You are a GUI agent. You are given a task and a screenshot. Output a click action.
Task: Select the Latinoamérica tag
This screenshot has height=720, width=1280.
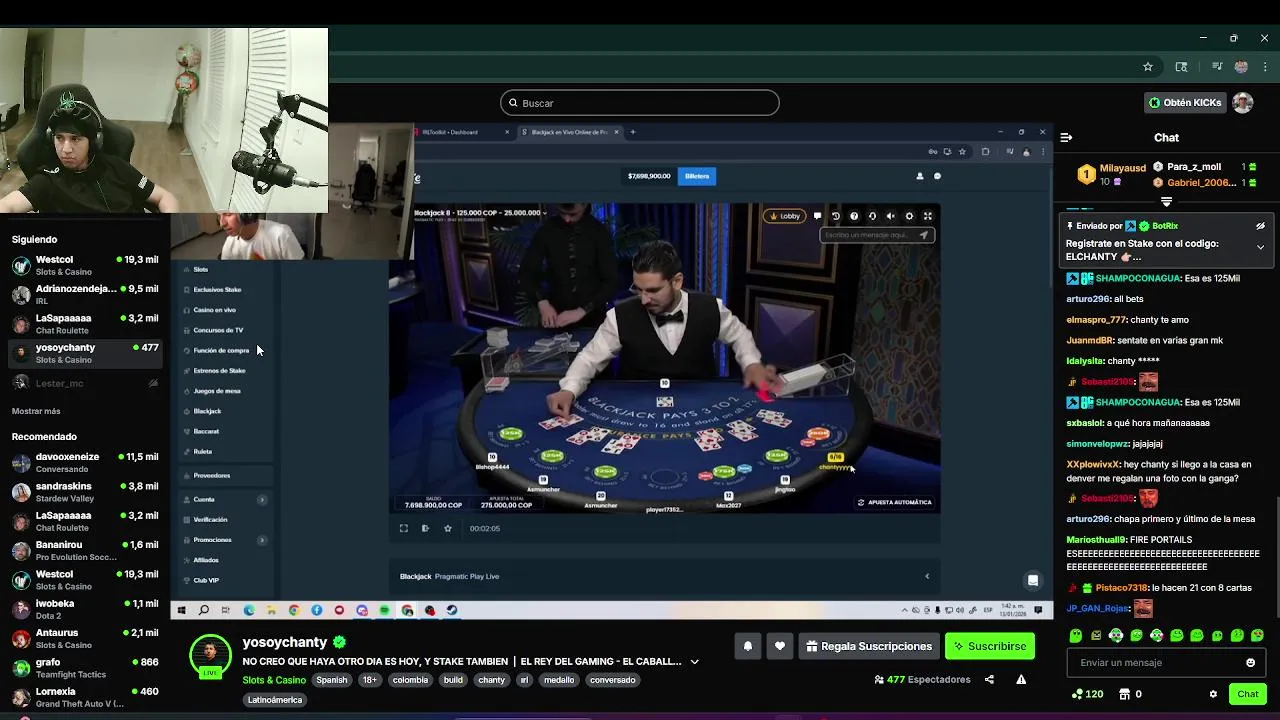[x=275, y=700]
